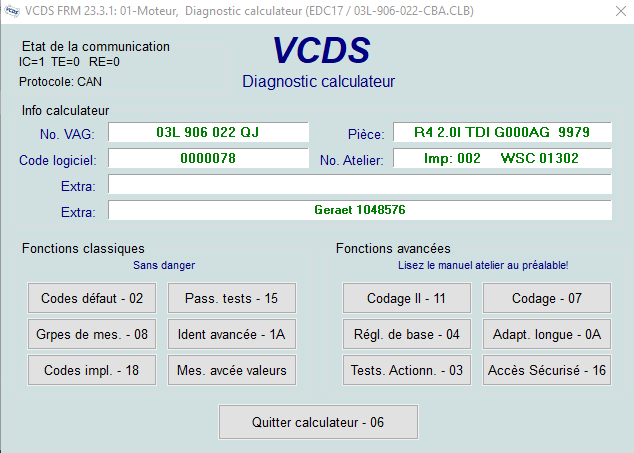The height and width of the screenshot is (453, 634).
Task: Click the Fonctions classiques group label
Action: pyautogui.click(x=83, y=248)
